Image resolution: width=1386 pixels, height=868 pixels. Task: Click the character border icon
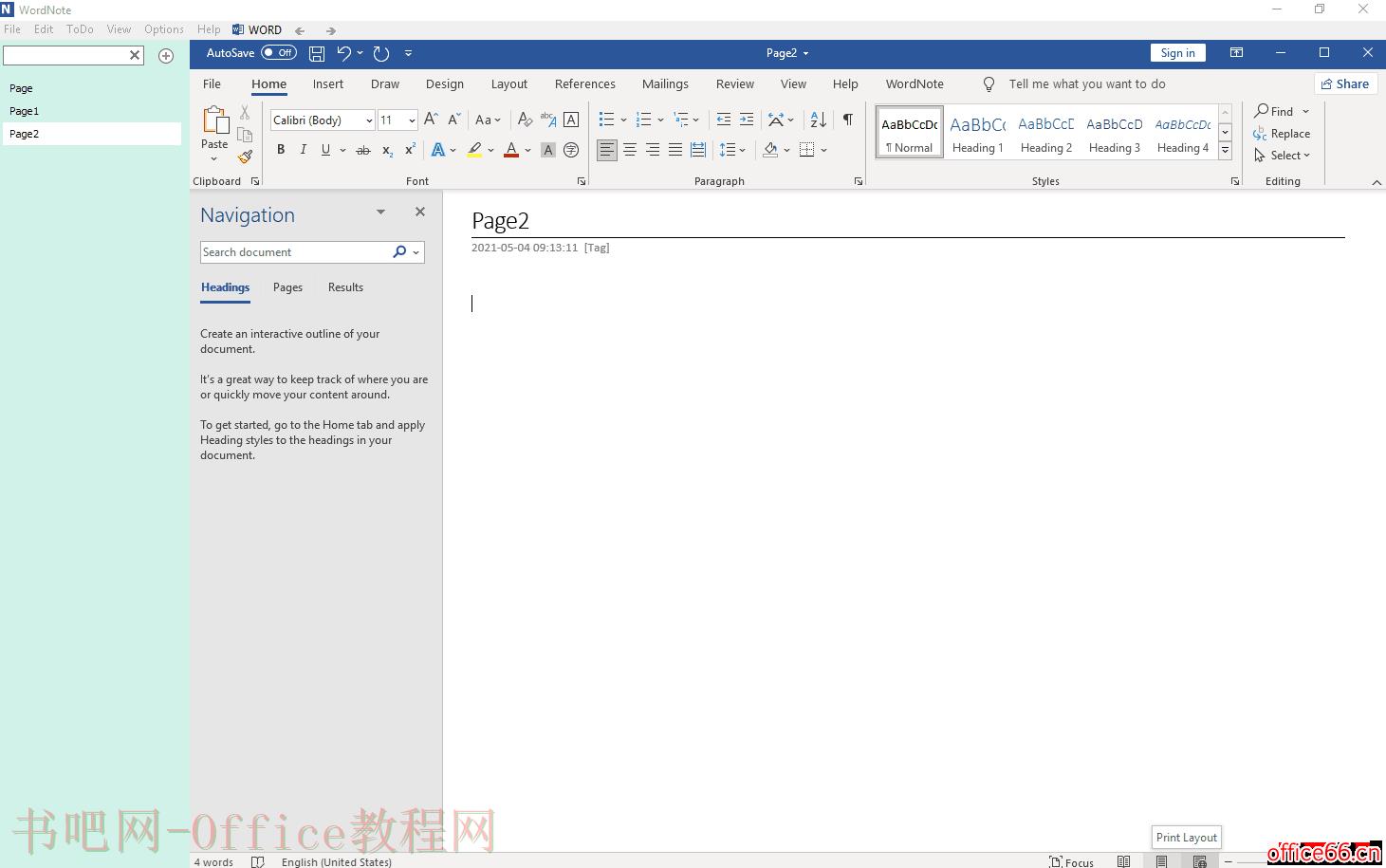(571, 120)
